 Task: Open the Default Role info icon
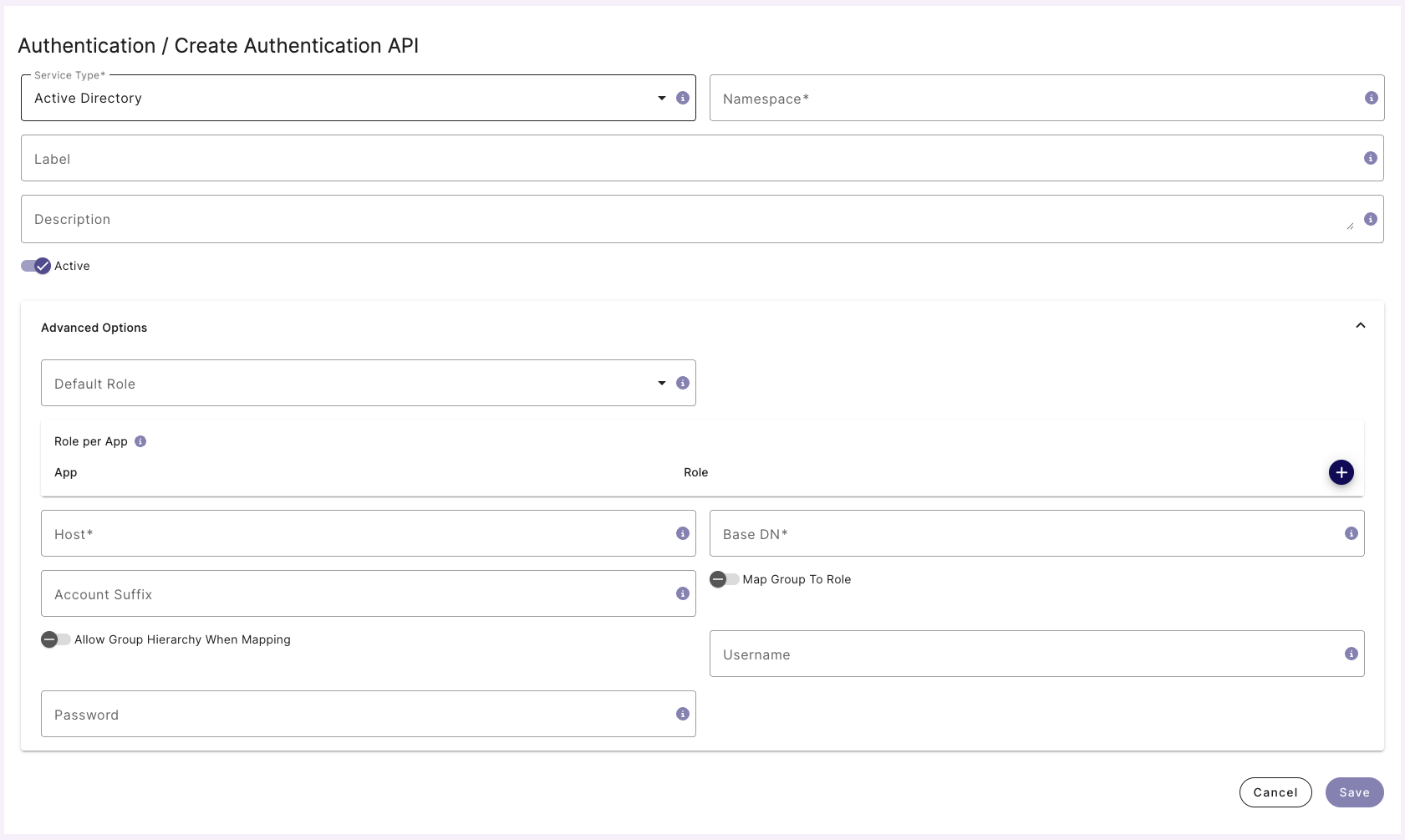coord(682,383)
